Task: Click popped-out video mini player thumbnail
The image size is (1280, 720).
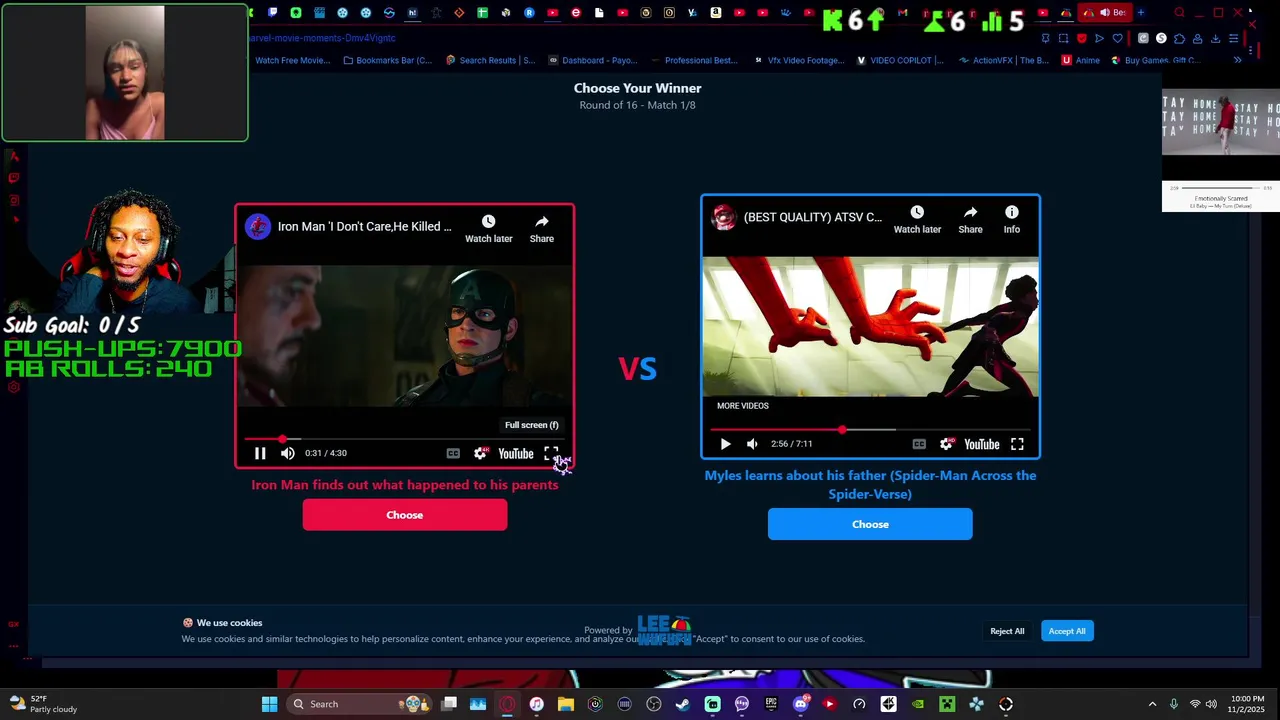Action: [x=1221, y=123]
